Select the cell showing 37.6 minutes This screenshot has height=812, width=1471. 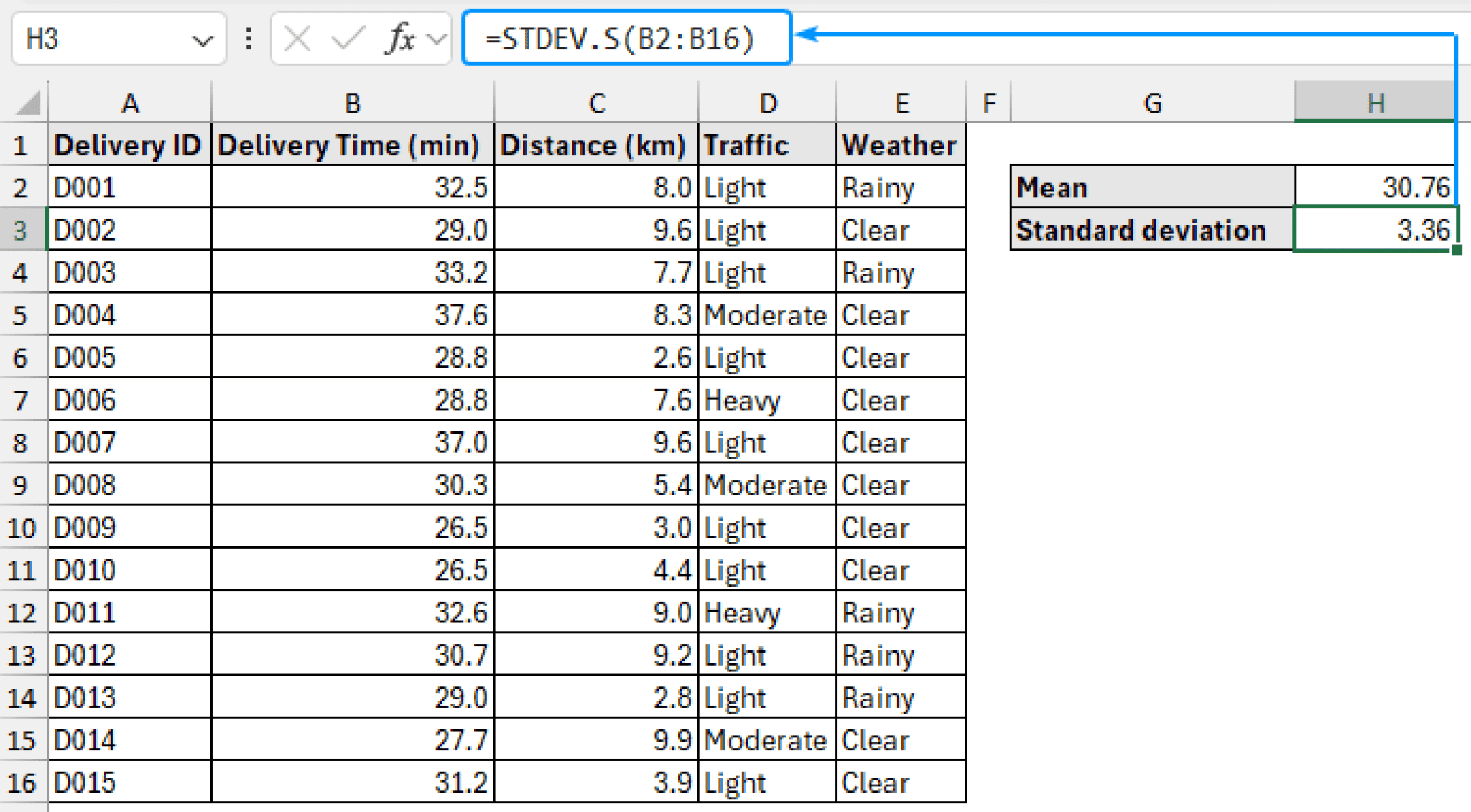pyautogui.click(x=351, y=314)
